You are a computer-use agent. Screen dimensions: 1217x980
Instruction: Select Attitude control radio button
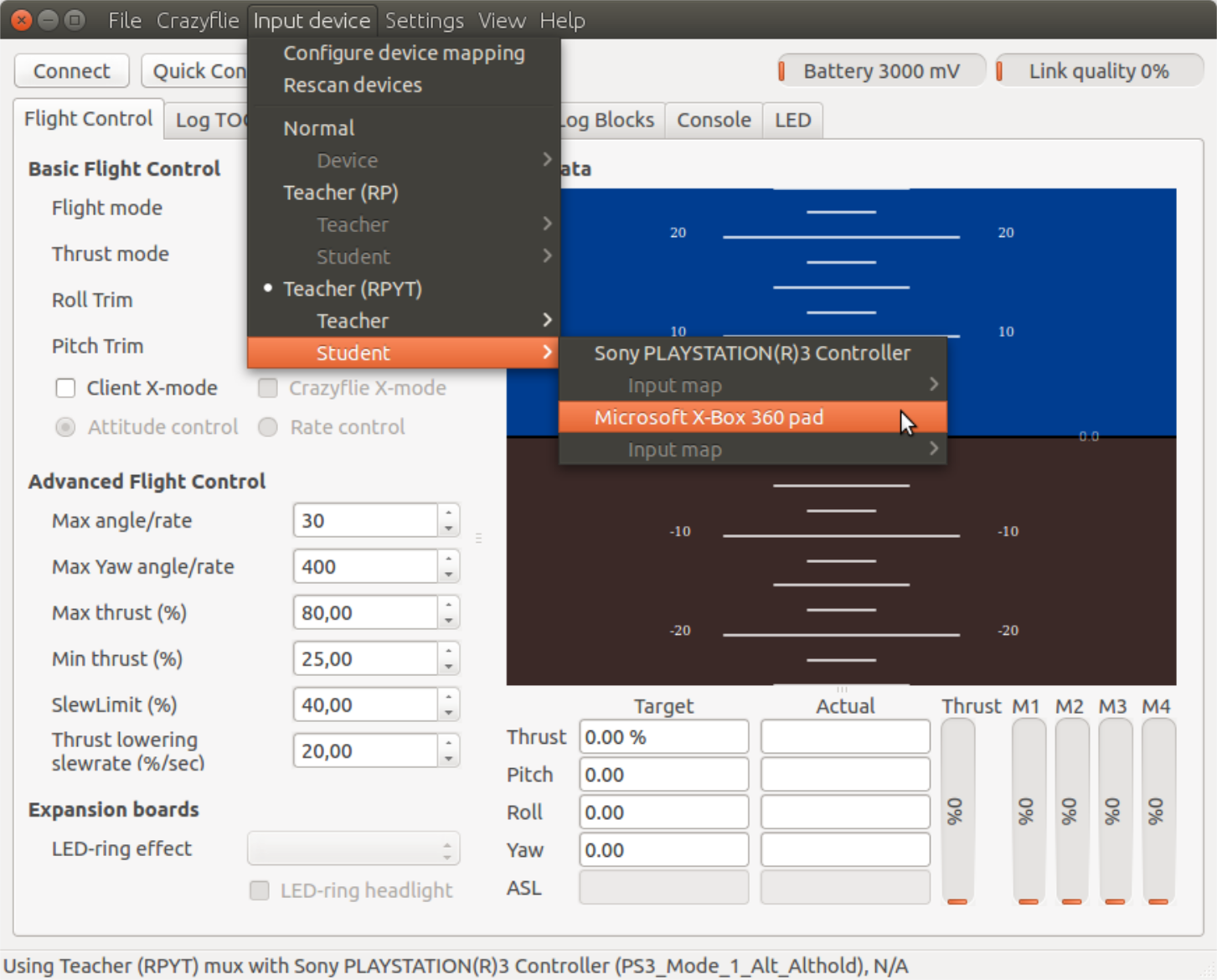[x=65, y=427]
